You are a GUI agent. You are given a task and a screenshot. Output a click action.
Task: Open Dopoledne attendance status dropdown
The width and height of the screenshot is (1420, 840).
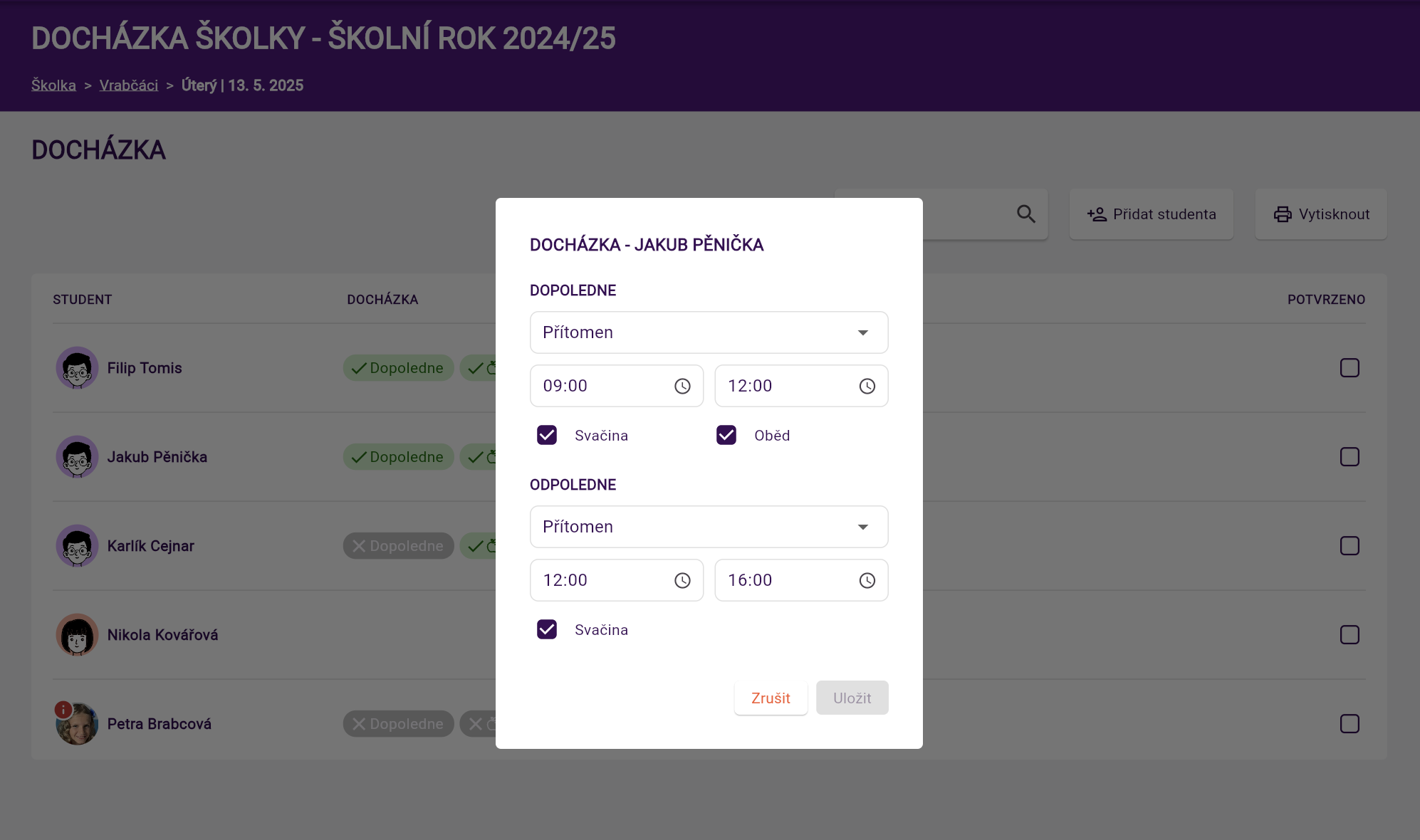(709, 332)
